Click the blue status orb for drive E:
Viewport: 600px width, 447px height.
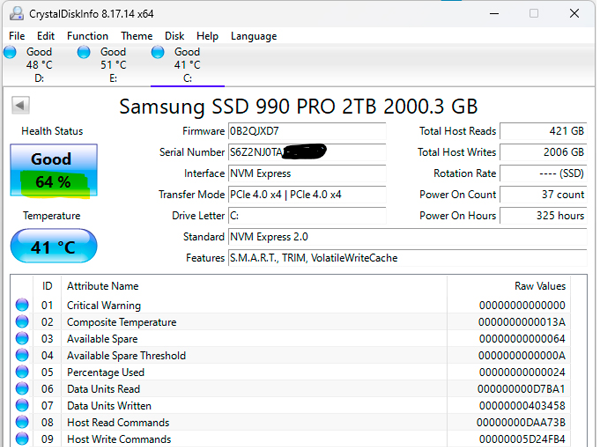coord(83,52)
